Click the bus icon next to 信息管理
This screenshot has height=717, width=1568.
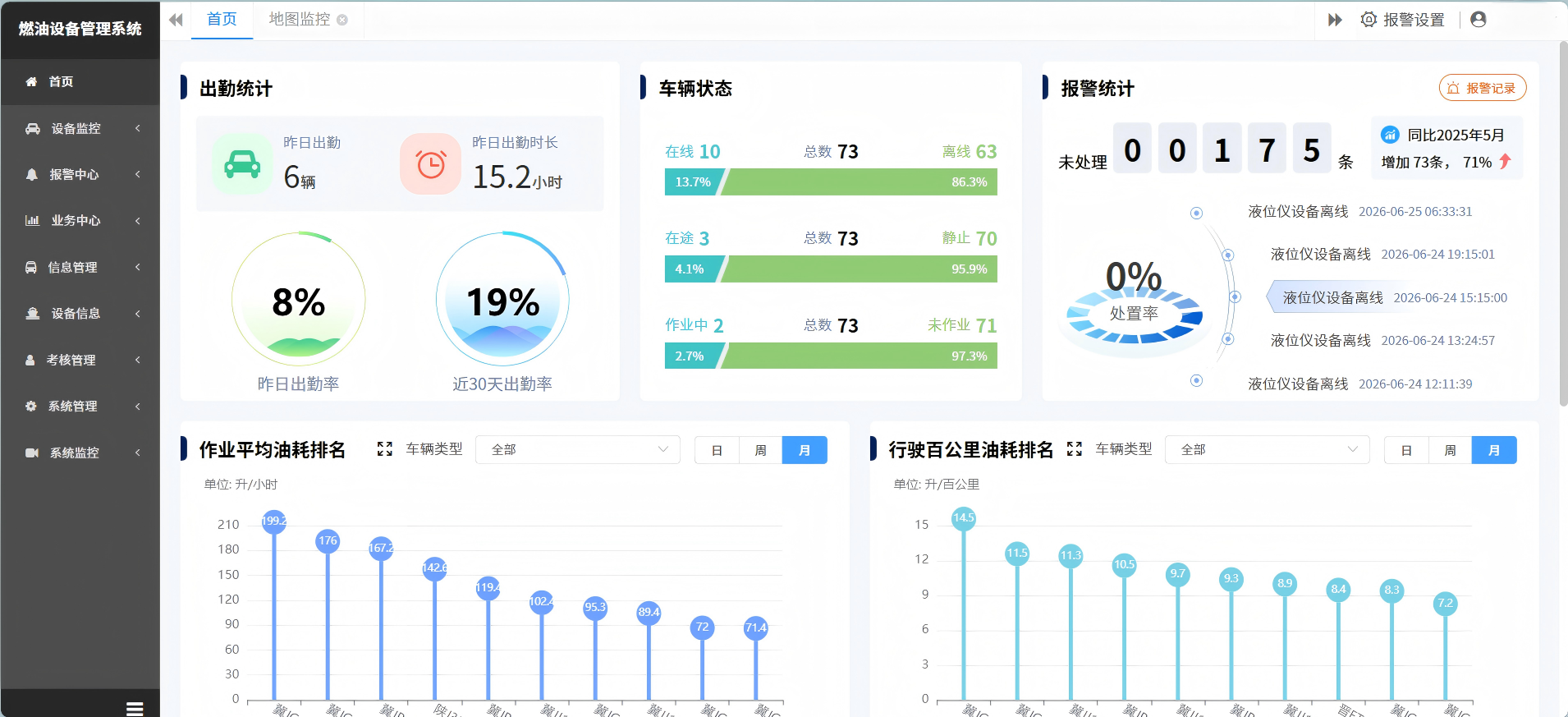pos(31,267)
